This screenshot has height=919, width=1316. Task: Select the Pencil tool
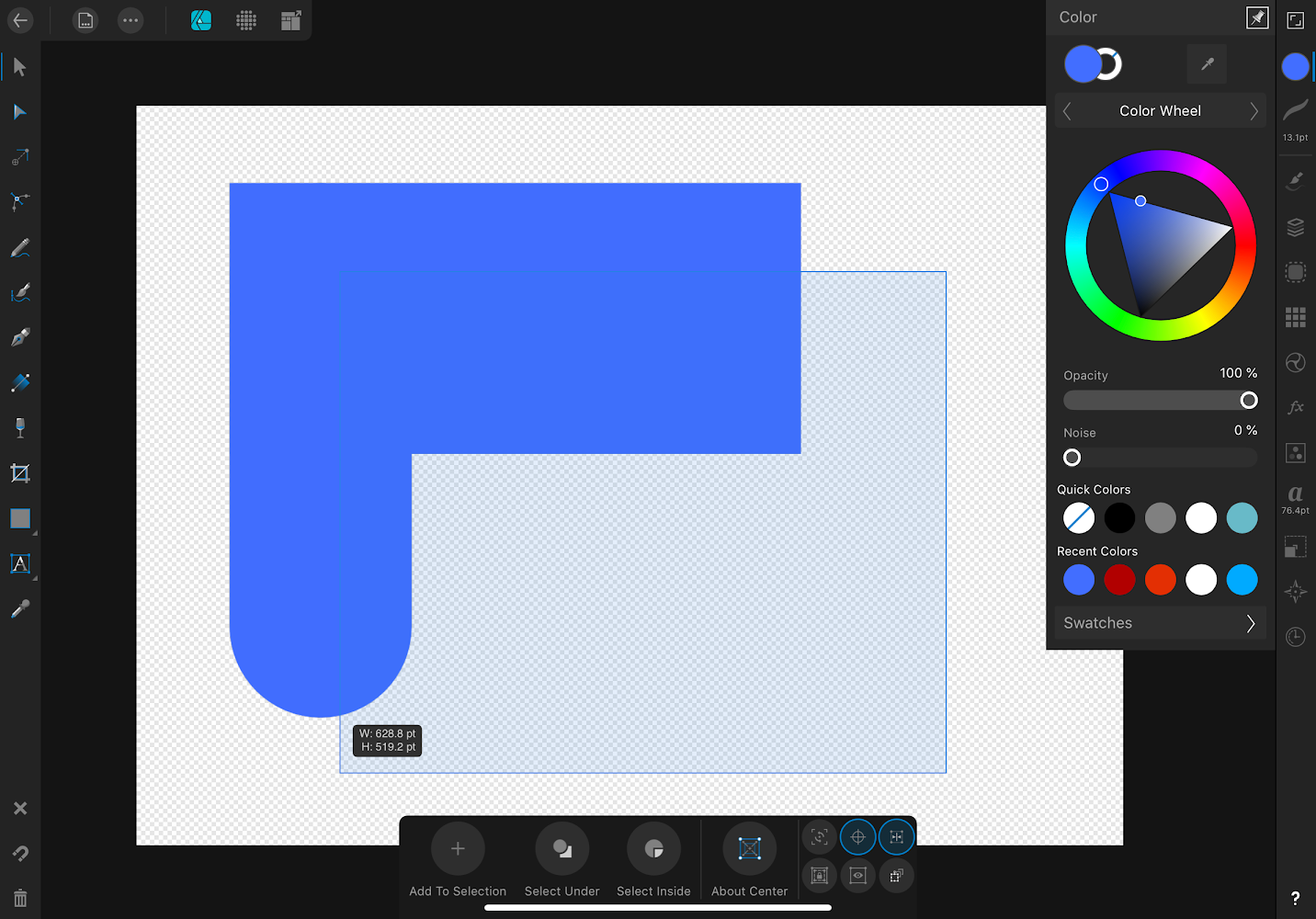(20, 246)
